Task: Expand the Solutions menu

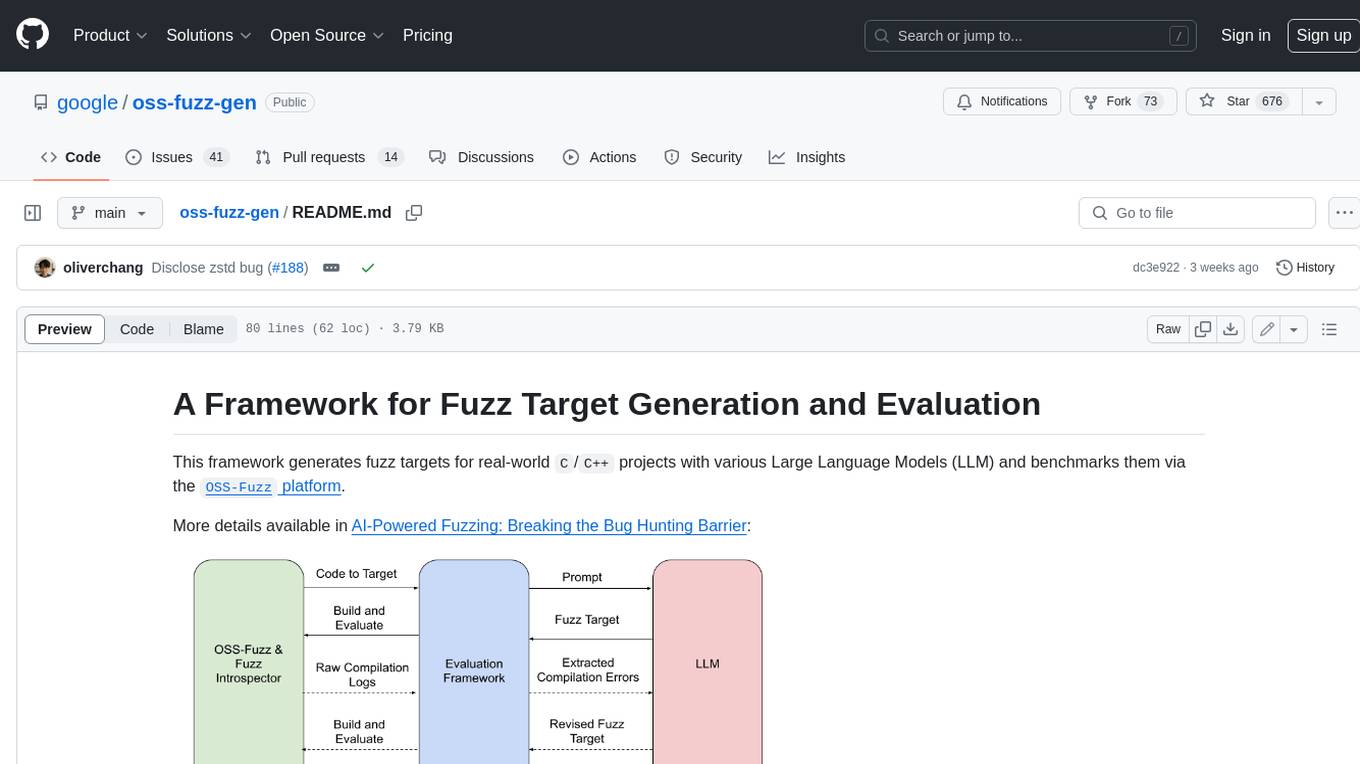Action: tap(209, 35)
